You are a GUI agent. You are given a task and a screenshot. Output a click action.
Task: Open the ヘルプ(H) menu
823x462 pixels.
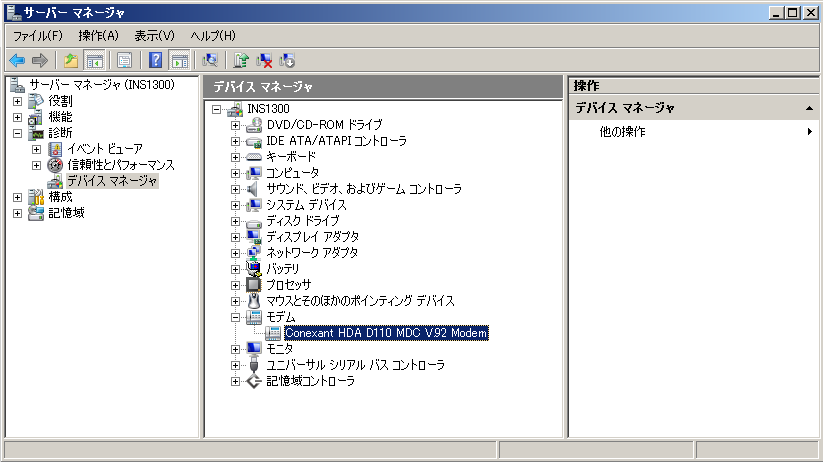(213, 36)
